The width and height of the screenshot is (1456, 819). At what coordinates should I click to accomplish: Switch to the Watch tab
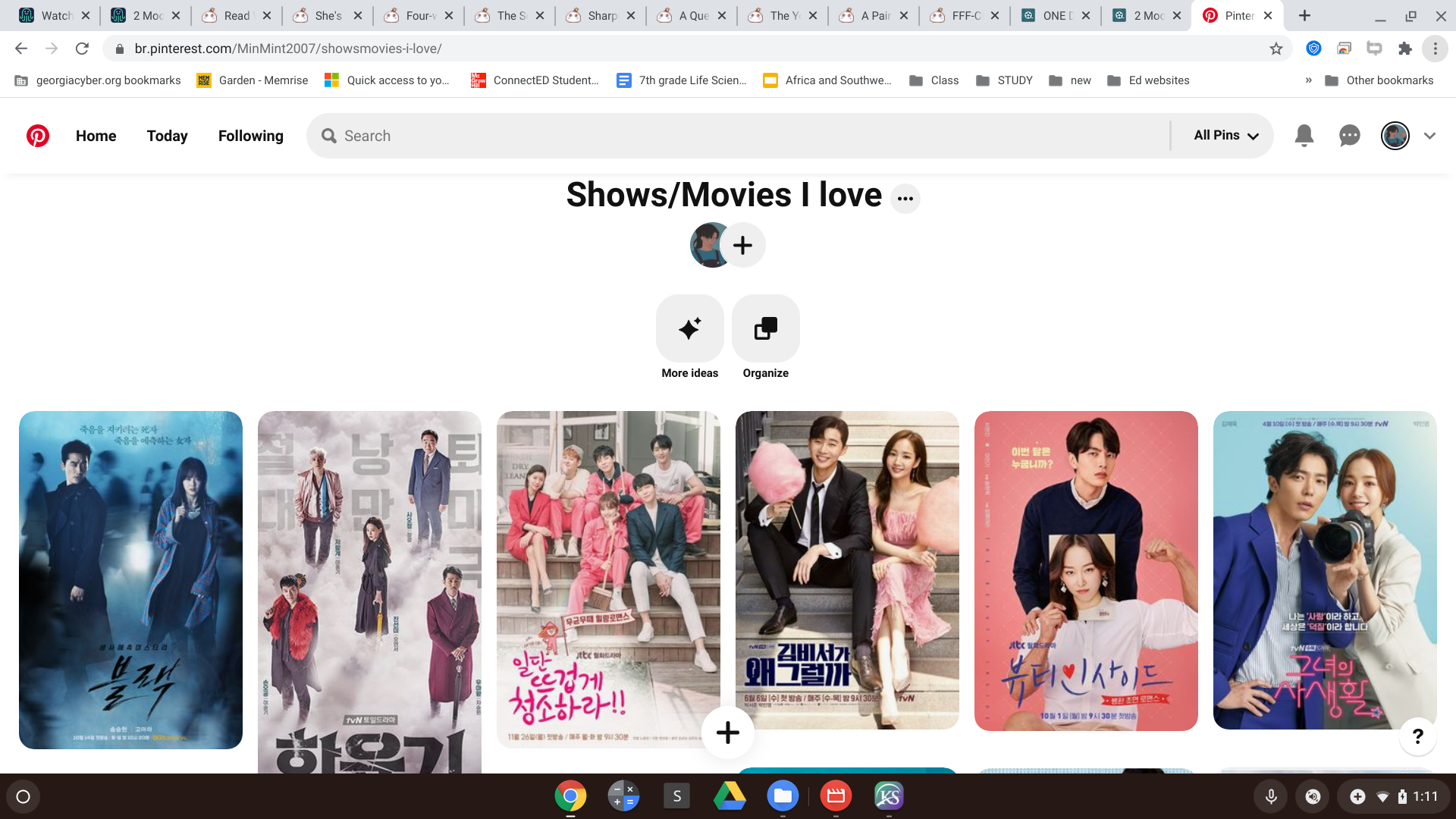55,15
